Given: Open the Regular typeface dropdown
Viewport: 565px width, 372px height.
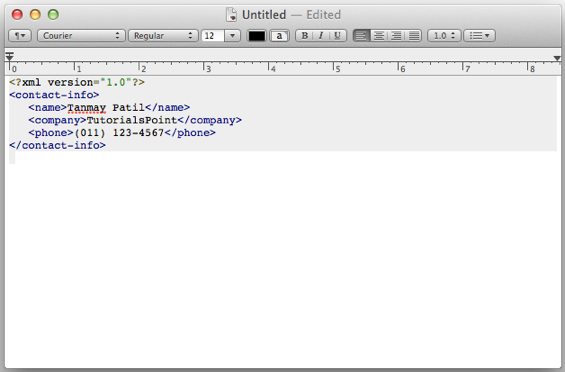Looking at the screenshot, I should [x=163, y=36].
